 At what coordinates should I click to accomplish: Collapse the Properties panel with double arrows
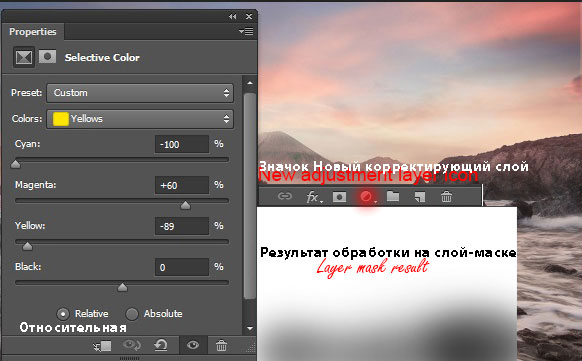(x=233, y=16)
